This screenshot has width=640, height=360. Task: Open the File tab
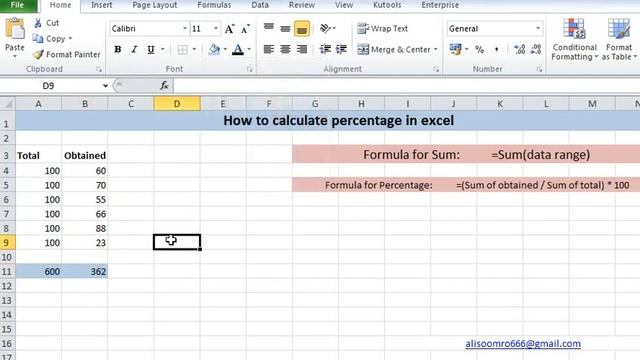(x=18, y=5)
